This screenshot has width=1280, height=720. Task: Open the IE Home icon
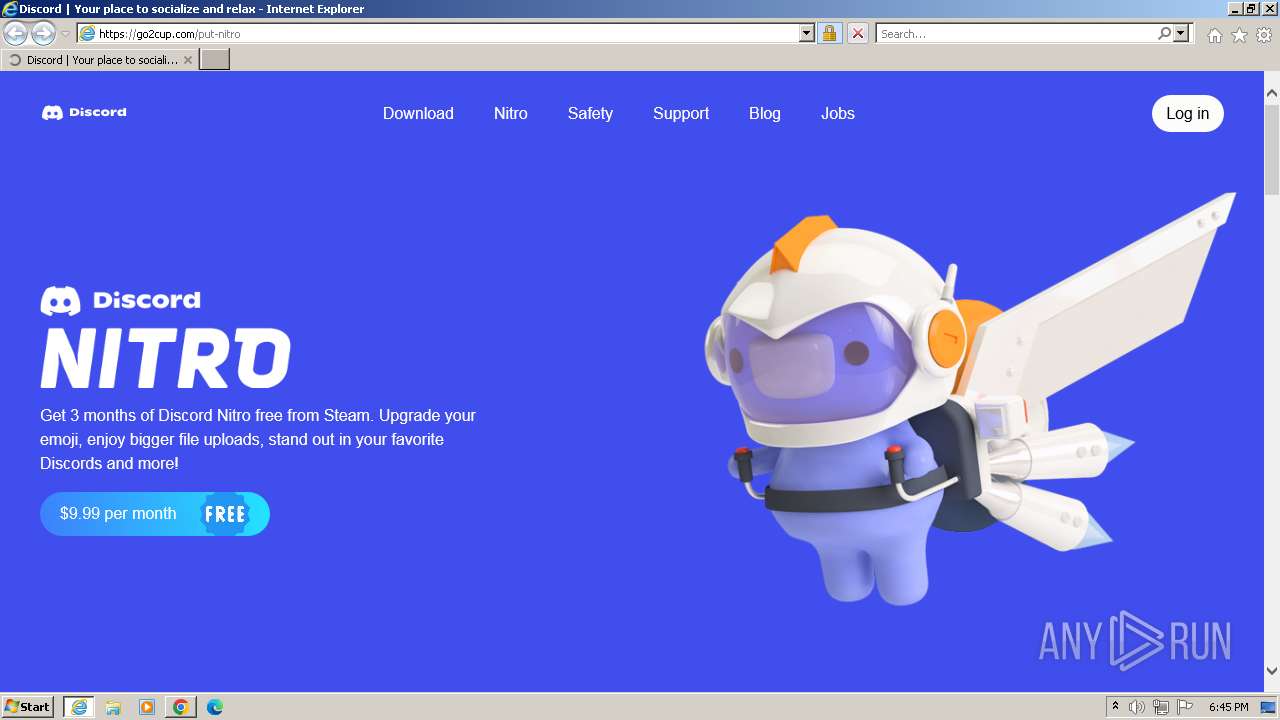coord(1214,35)
